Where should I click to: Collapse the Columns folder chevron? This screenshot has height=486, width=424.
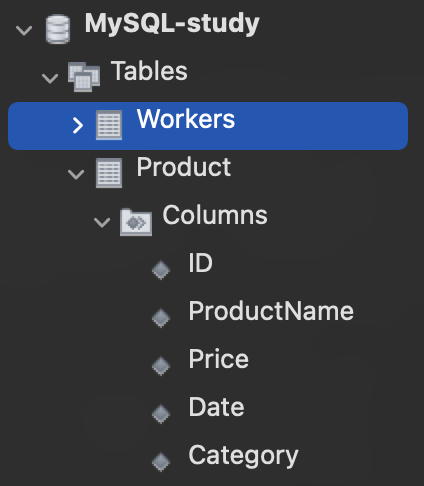102,222
